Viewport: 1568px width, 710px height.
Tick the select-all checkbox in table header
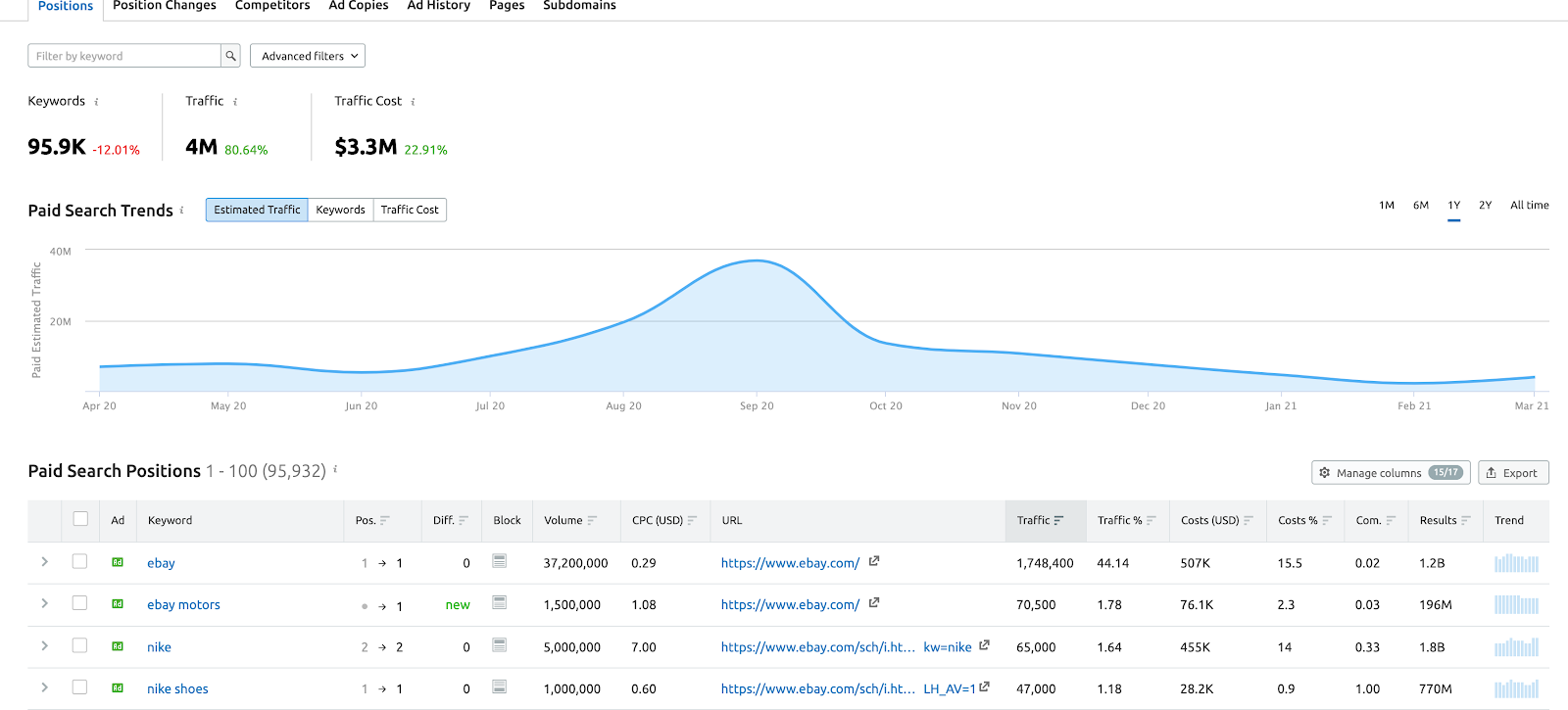[80, 519]
